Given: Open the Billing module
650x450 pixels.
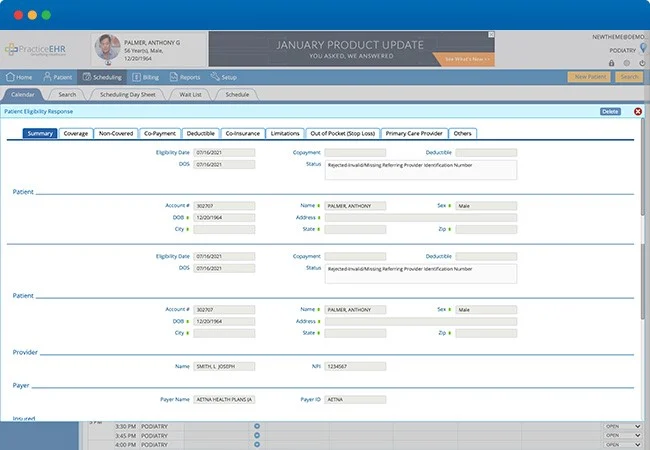Looking at the screenshot, I should coord(148,76).
